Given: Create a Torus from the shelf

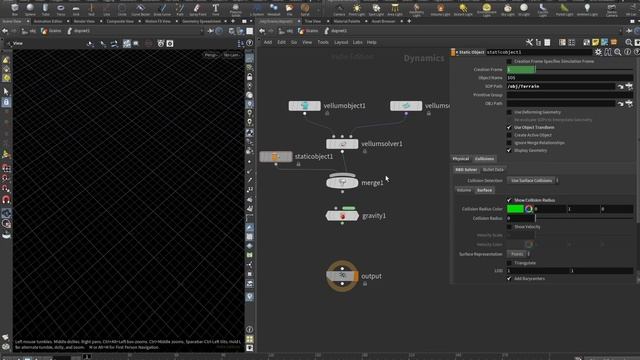Looking at the screenshot, I should pos(61,9).
